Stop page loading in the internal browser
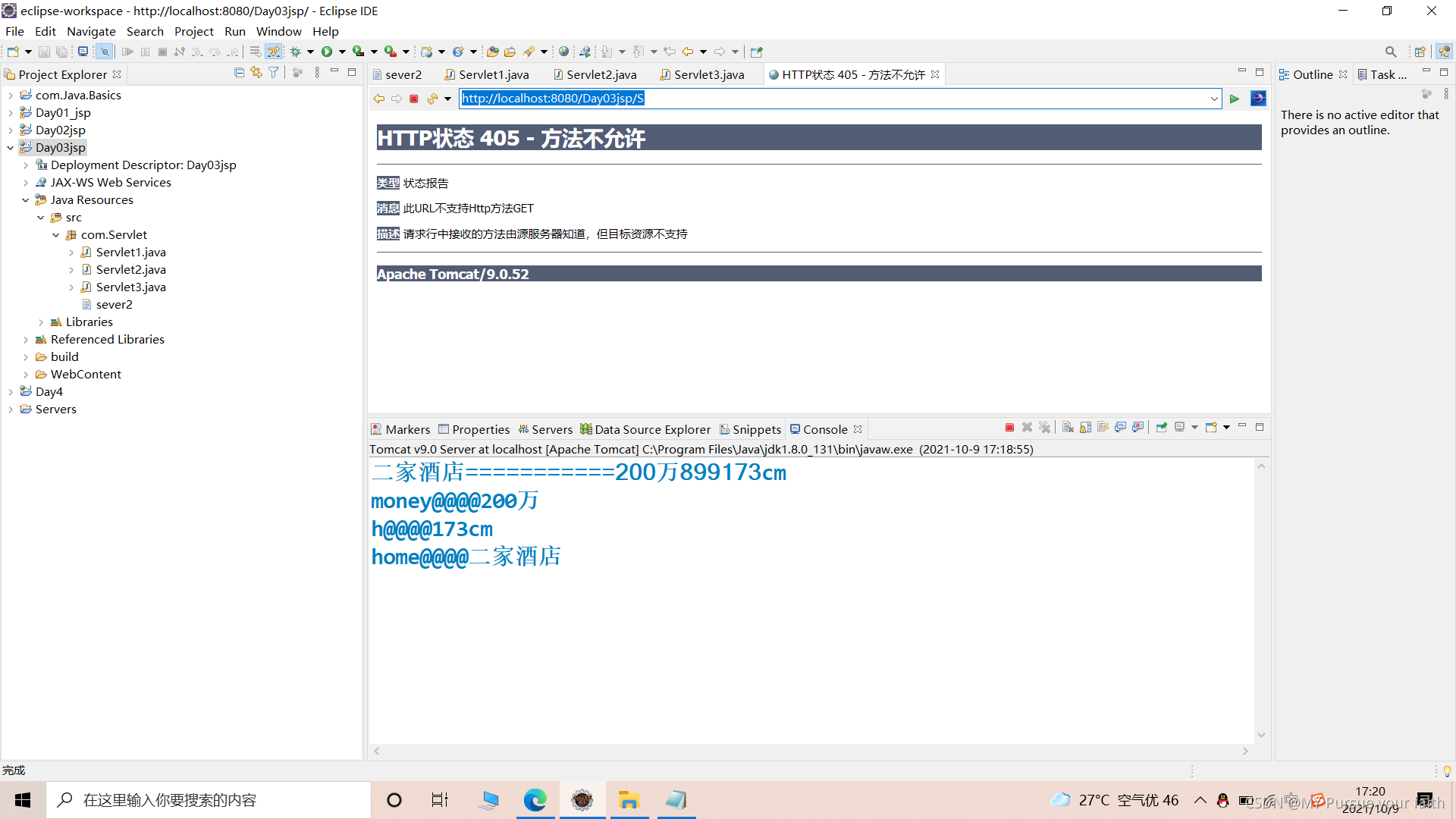Screen dimensions: 1456x819 click(x=414, y=99)
